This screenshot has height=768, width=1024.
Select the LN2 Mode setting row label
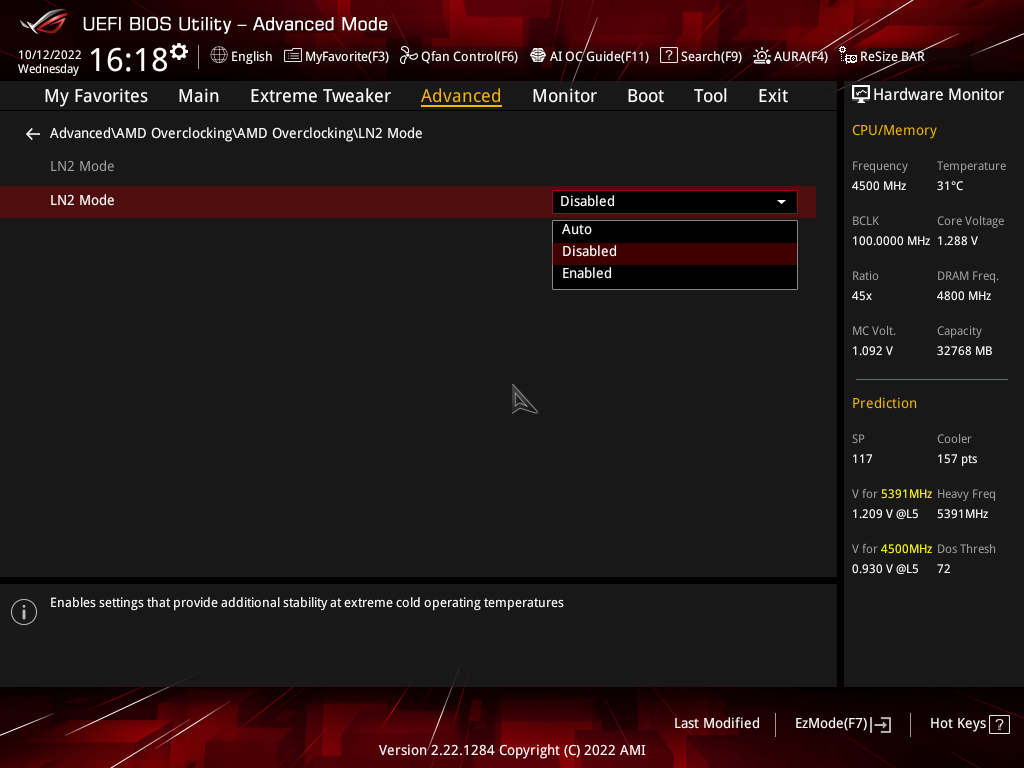coord(82,200)
